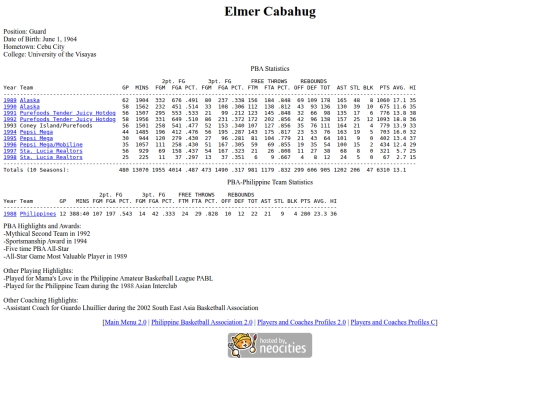Click 'PBA-Philippine Team Statistics' title
The width and height of the screenshot is (540, 405).
point(270,182)
